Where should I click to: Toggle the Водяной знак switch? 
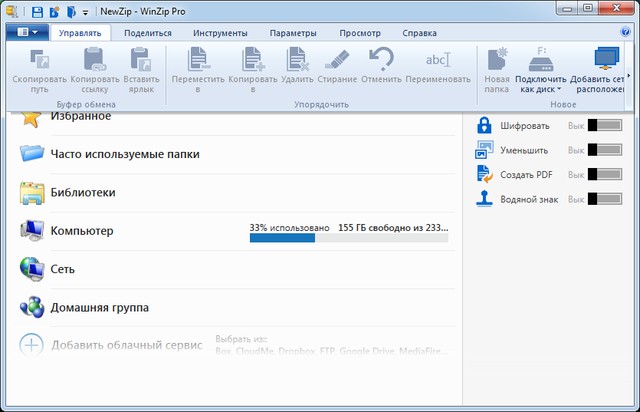point(605,199)
